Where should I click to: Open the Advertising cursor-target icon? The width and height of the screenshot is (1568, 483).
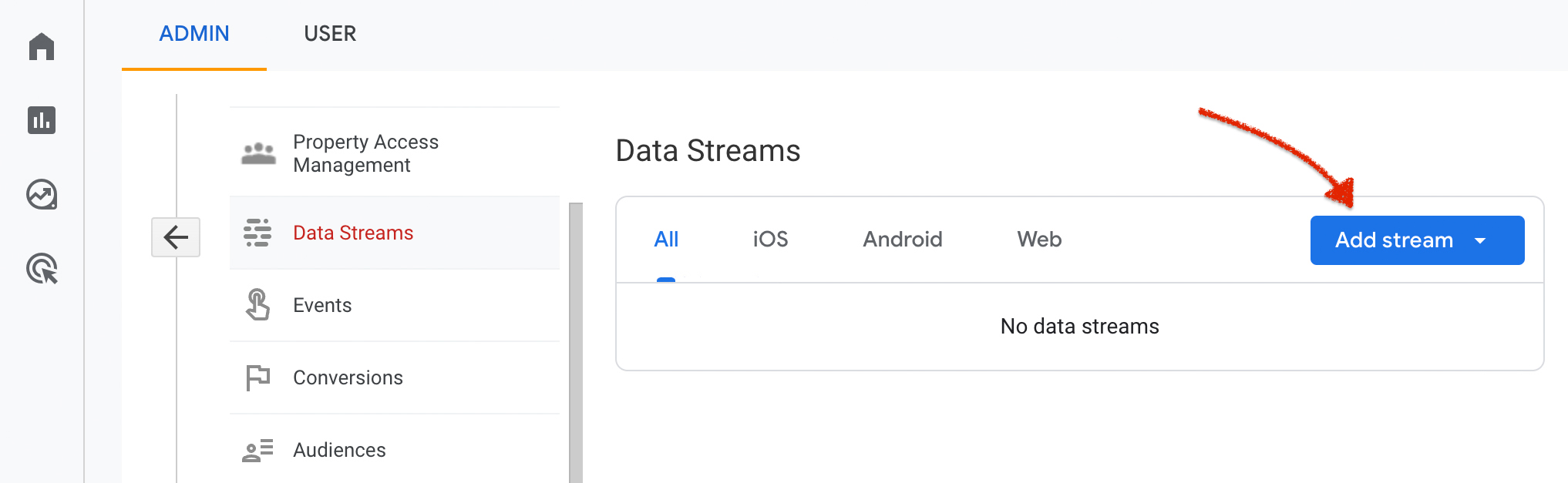click(42, 269)
